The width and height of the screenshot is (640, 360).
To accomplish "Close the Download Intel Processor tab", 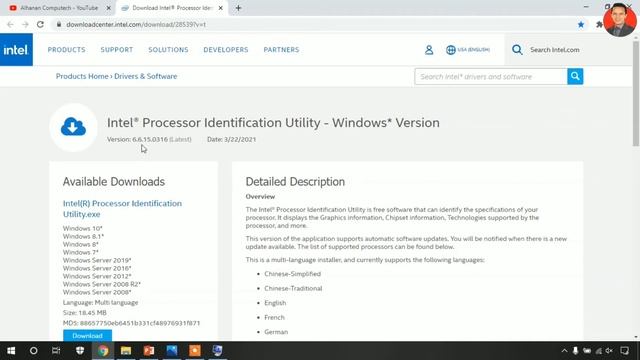I will click(220, 8).
